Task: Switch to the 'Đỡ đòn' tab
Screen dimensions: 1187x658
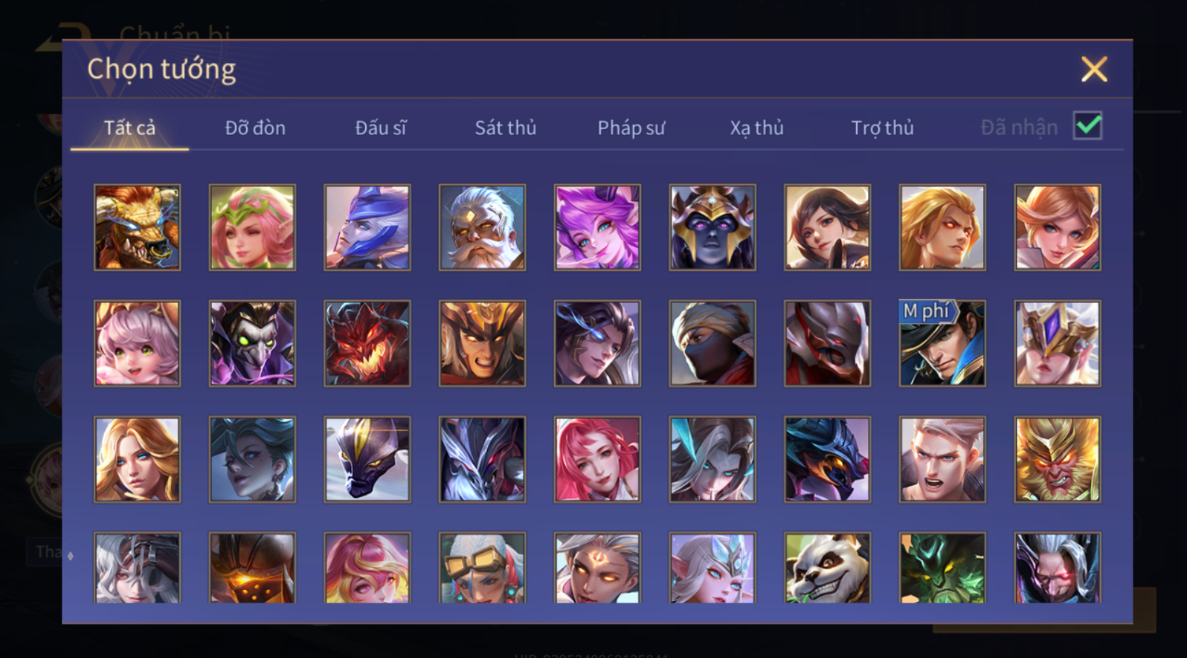Action: point(255,127)
